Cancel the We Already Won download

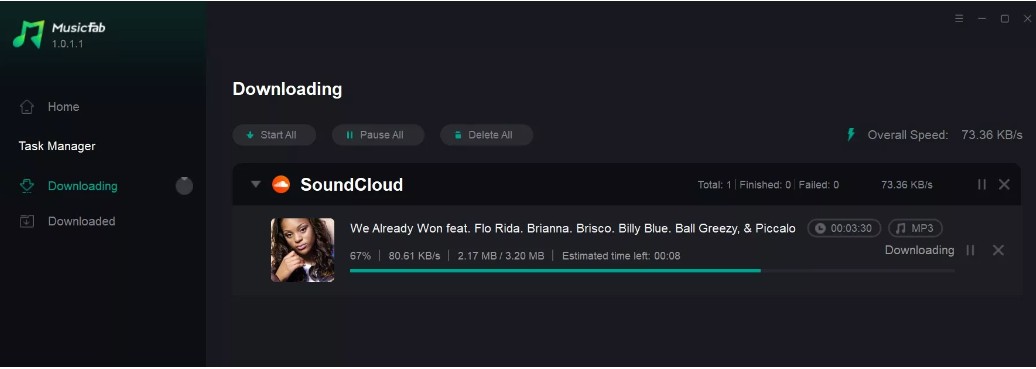pos(998,250)
